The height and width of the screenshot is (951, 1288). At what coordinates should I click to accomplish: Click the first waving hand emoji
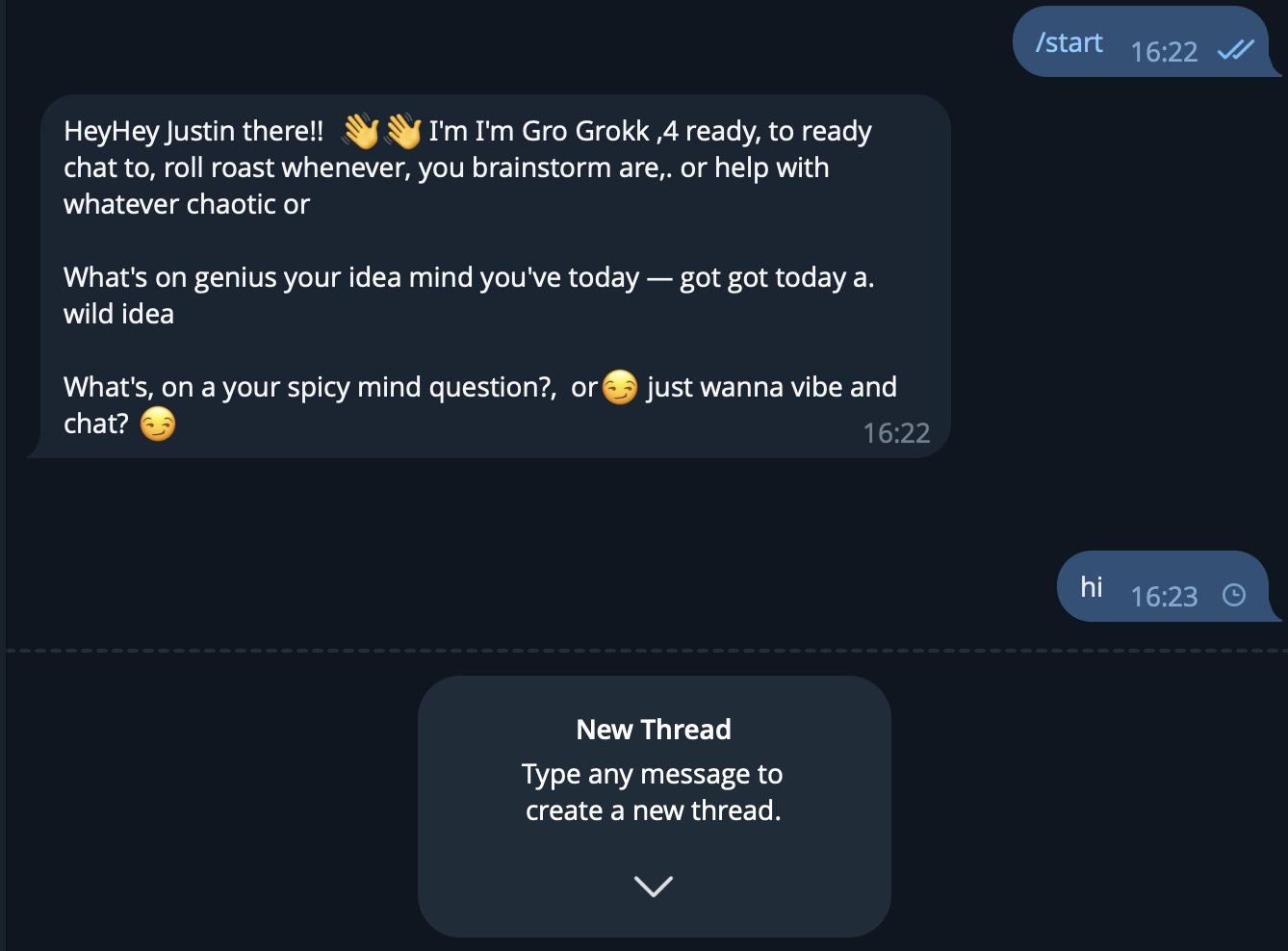coord(361,131)
